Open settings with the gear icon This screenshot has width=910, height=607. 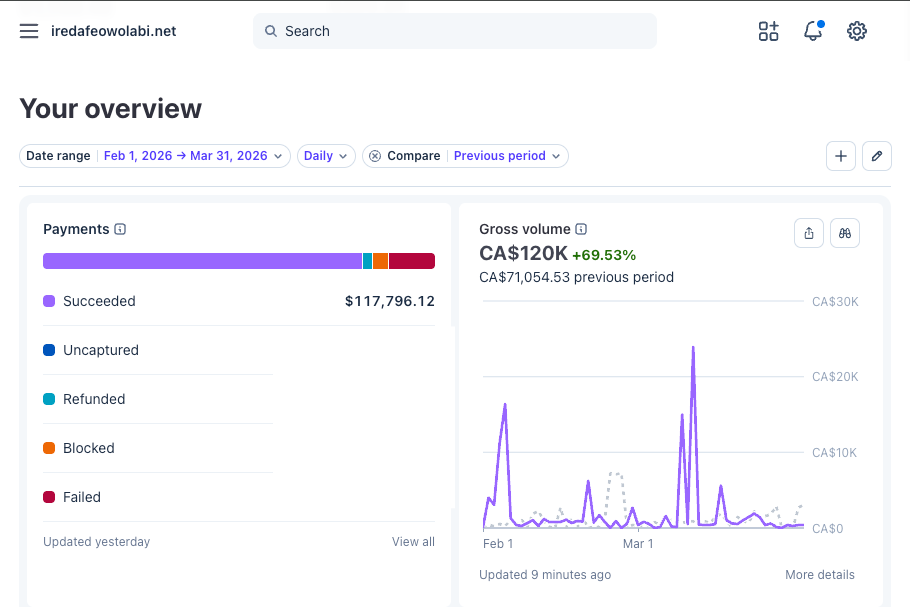tap(856, 31)
